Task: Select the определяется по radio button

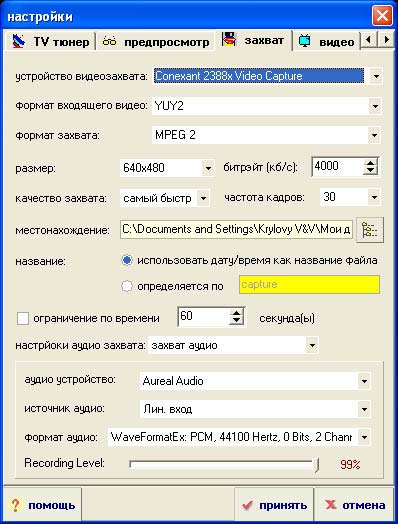Action: pos(127,286)
